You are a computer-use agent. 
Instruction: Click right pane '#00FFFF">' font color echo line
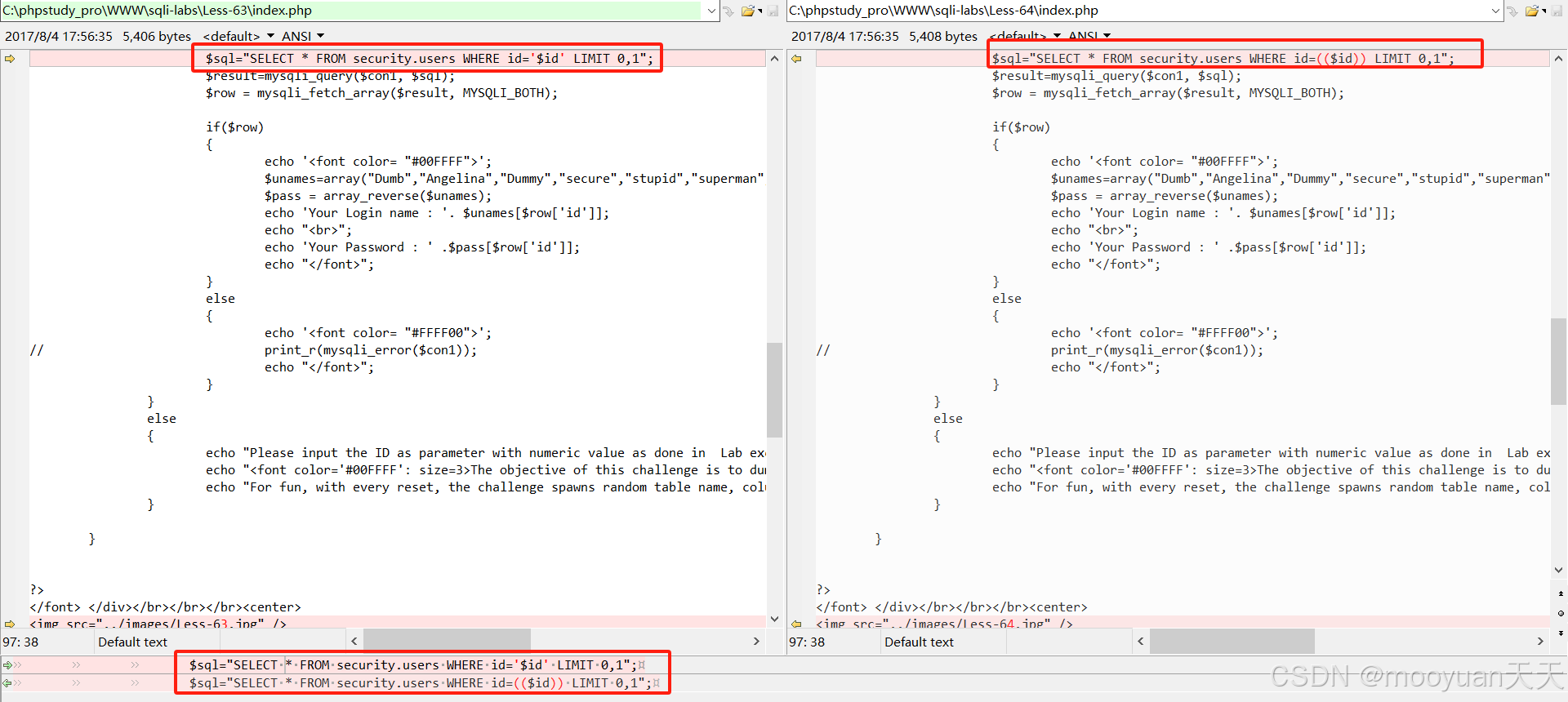click(1165, 162)
